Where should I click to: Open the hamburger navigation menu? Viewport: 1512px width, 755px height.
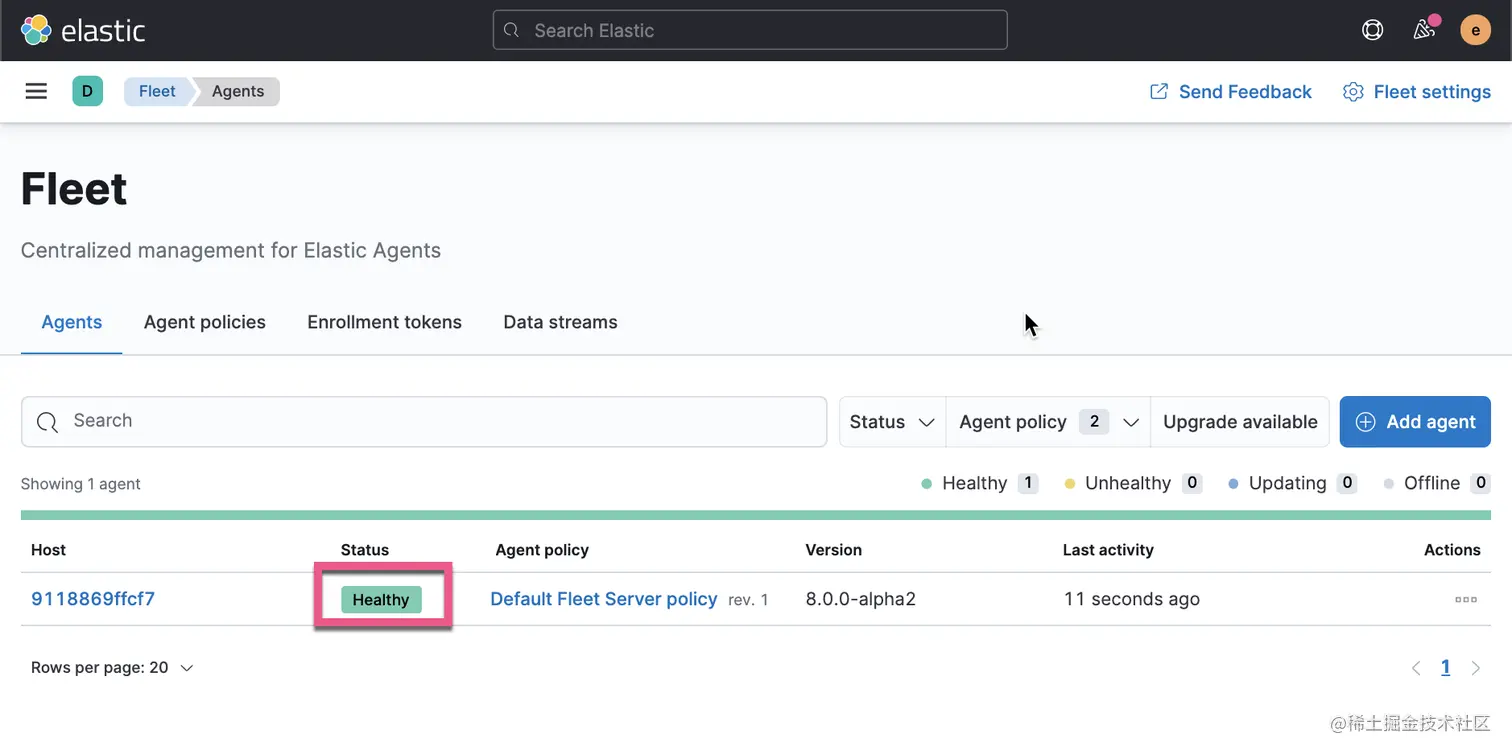coord(36,91)
